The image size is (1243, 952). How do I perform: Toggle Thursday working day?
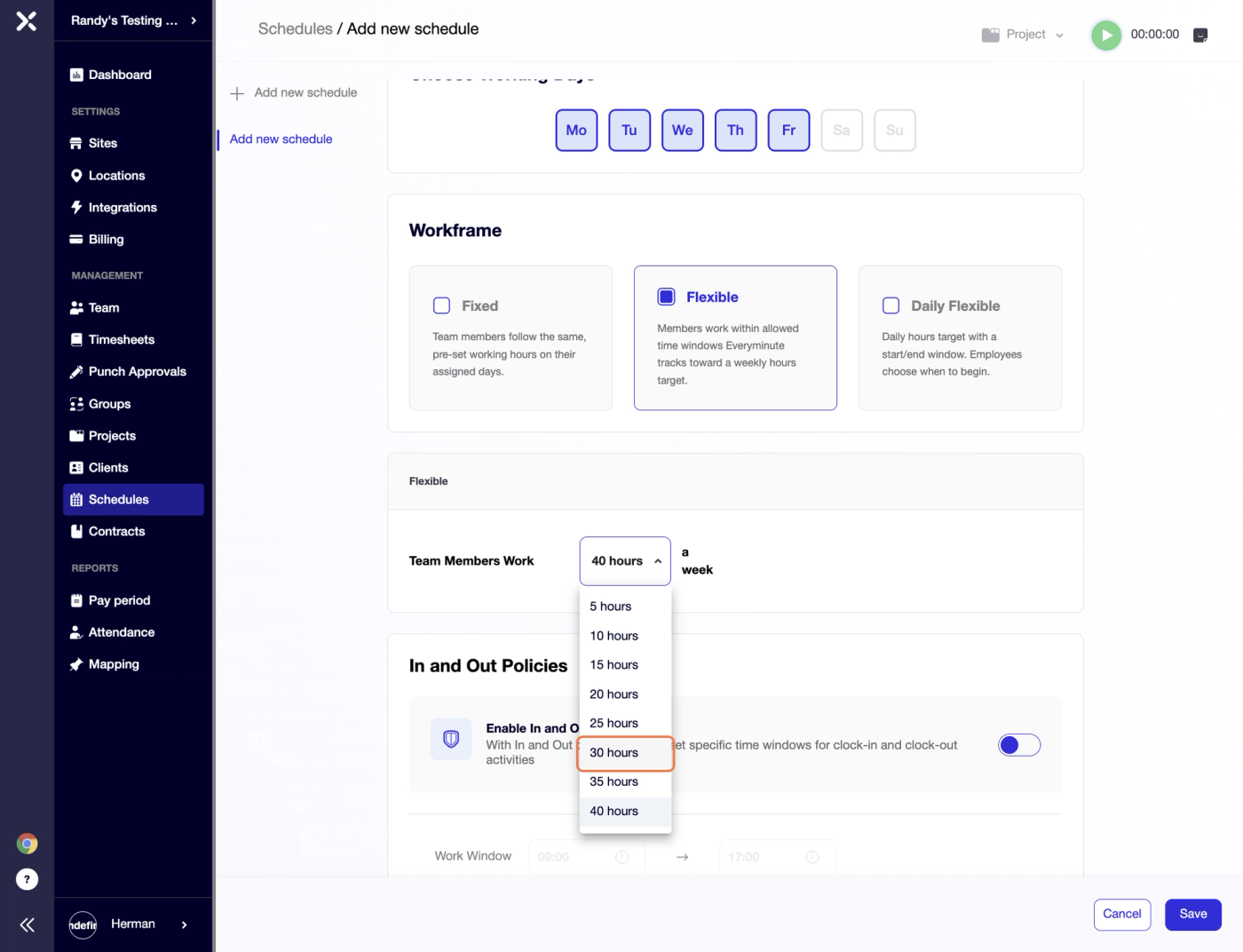[x=736, y=131]
